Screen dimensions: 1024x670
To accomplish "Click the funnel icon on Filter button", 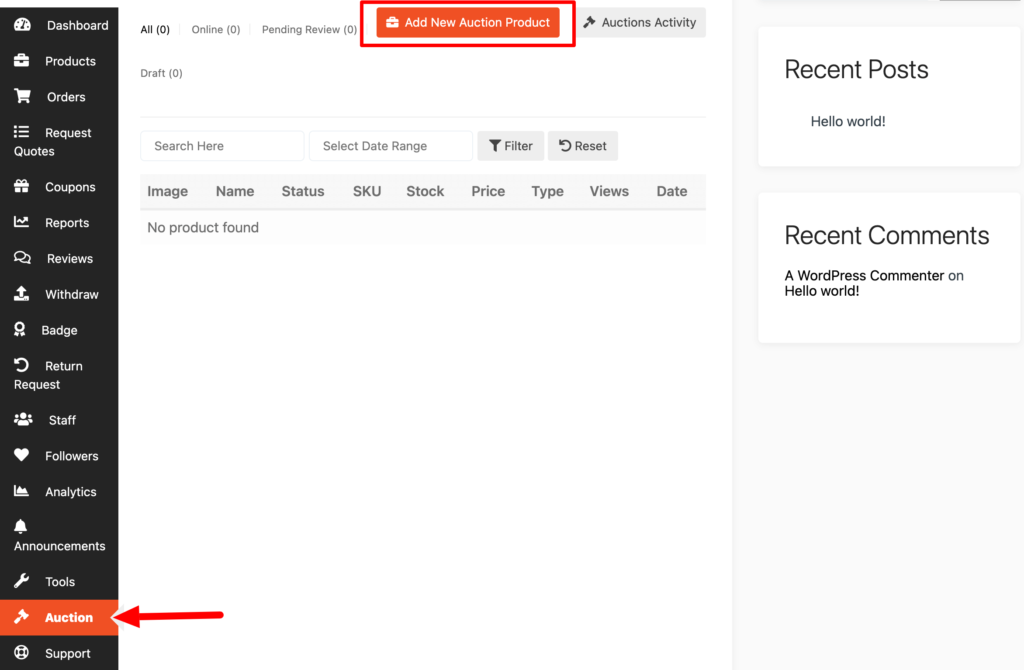I will coord(495,146).
